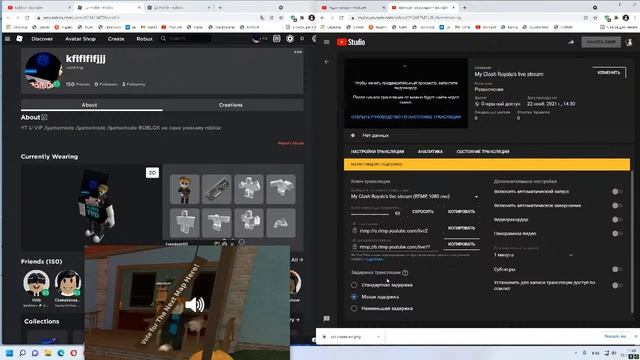This screenshot has width=640, height=360.
Task: Open Opera browser from the taskbar
Action: (73, 353)
